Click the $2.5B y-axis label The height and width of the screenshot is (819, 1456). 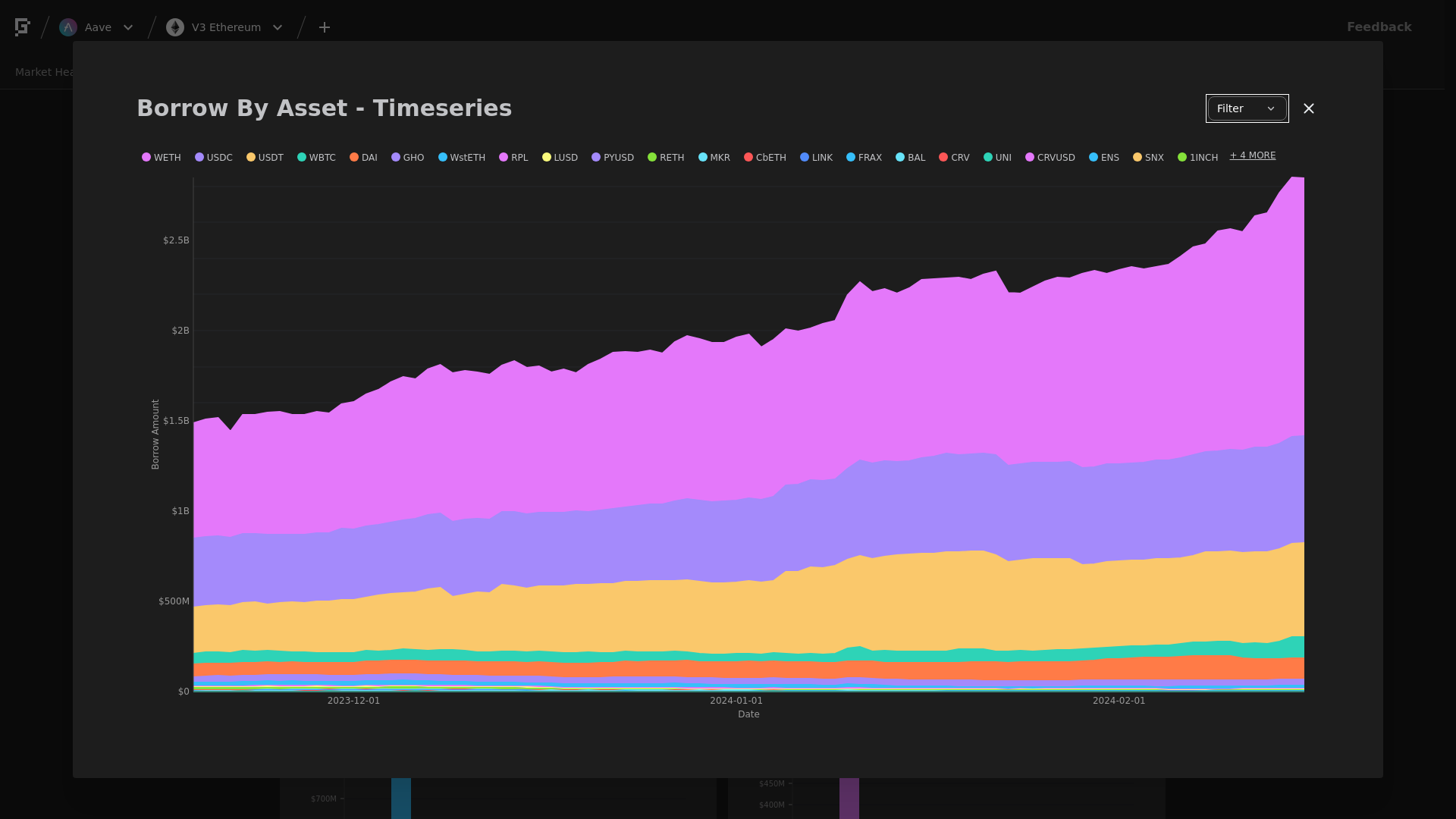click(x=176, y=240)
